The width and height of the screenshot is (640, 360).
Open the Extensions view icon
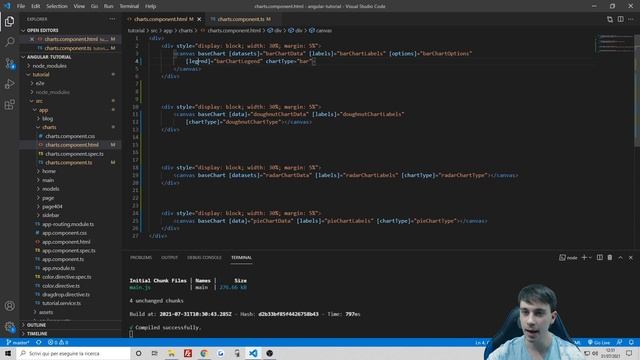(x=9, y=105)
